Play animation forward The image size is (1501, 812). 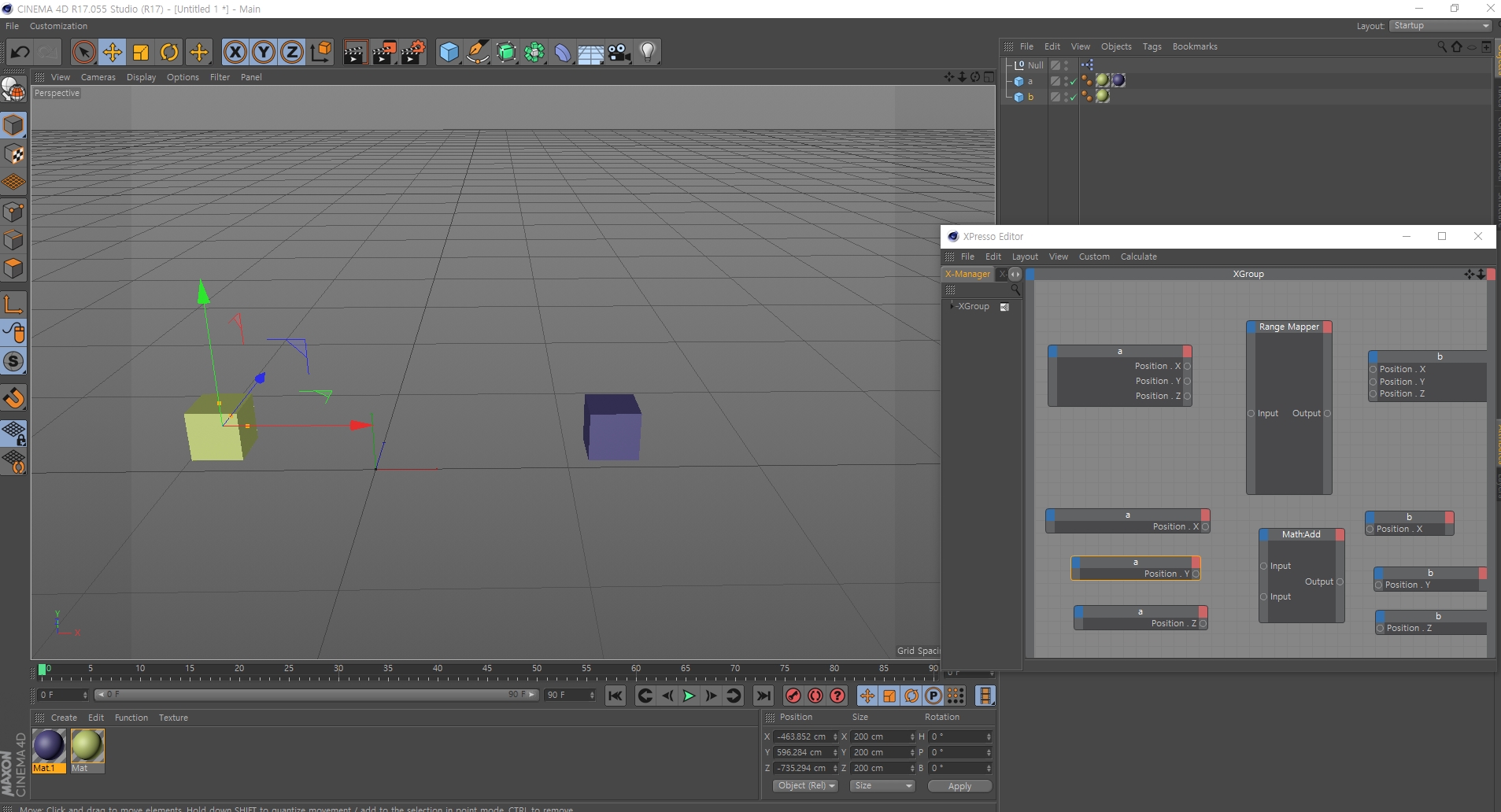[689, 696]
